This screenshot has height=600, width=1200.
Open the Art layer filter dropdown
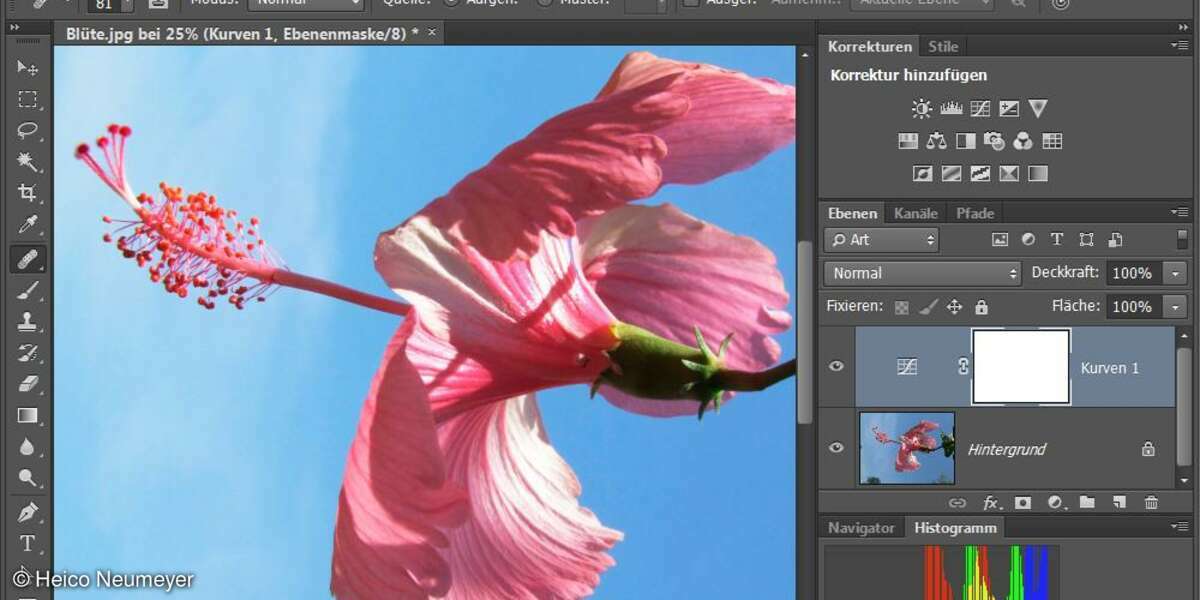pyautogui.click(x=881, y=240)
